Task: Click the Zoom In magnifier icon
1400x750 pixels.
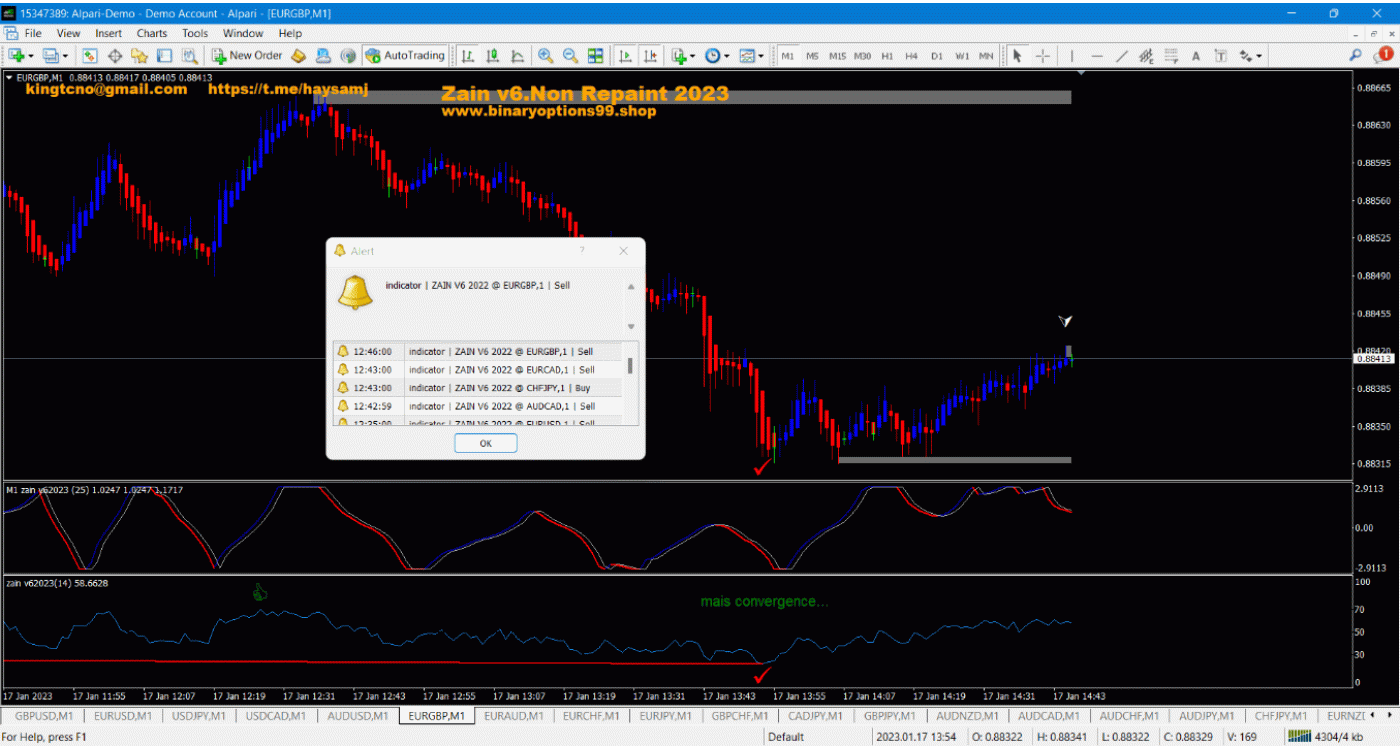Action: coord(545,56)
